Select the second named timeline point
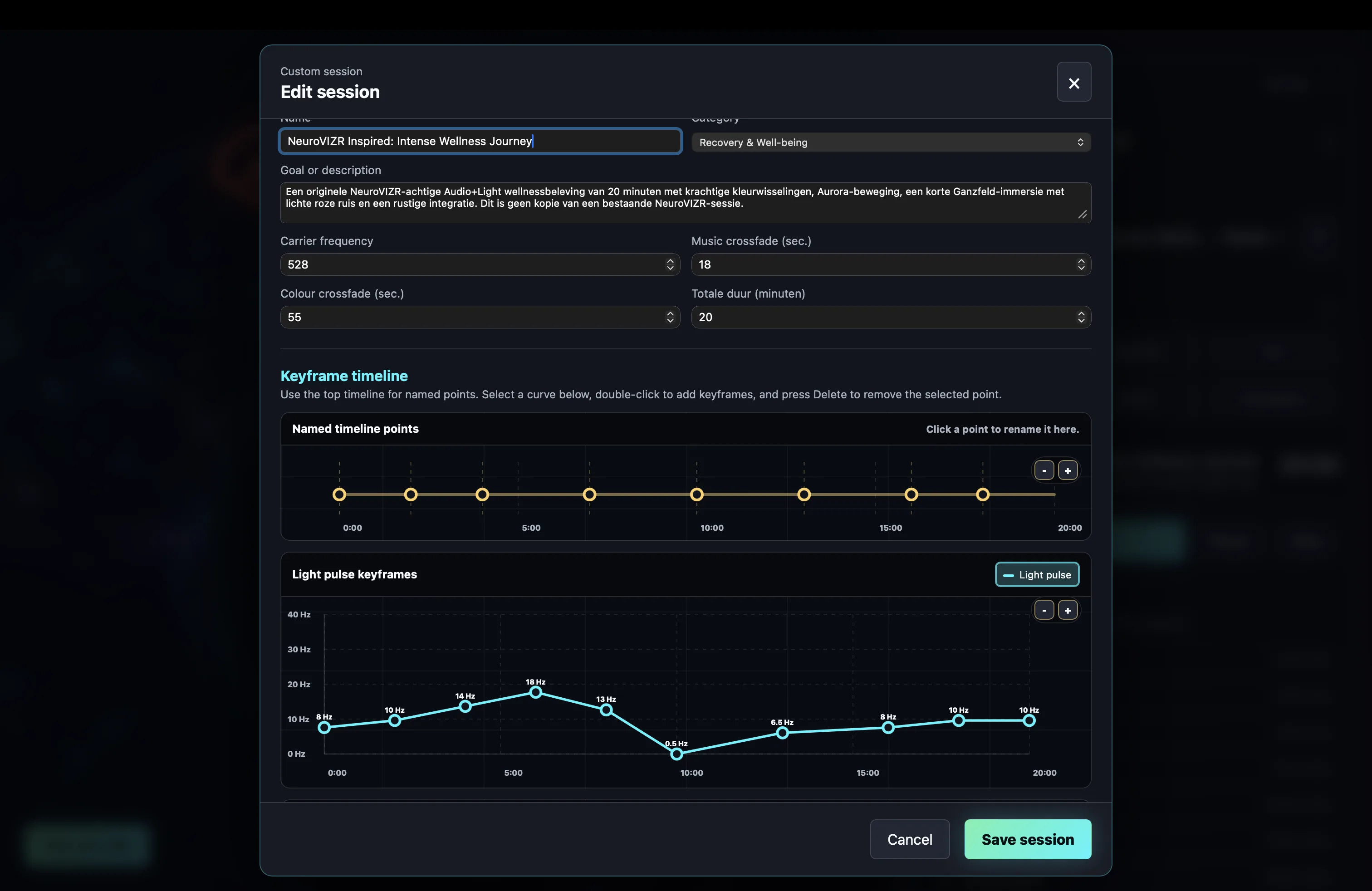1372x891 pixels. pos(411,494)
